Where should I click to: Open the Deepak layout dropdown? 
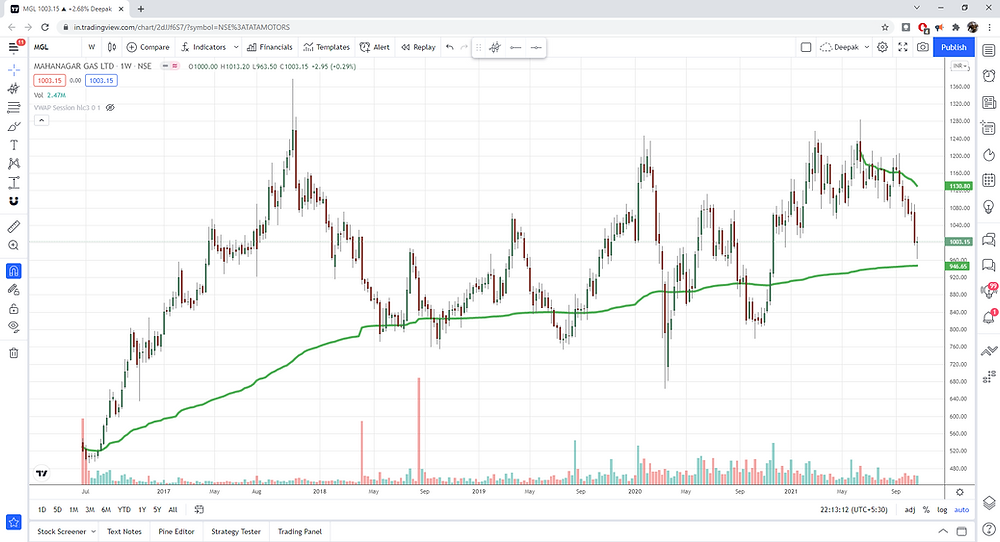tap(844, 47)
